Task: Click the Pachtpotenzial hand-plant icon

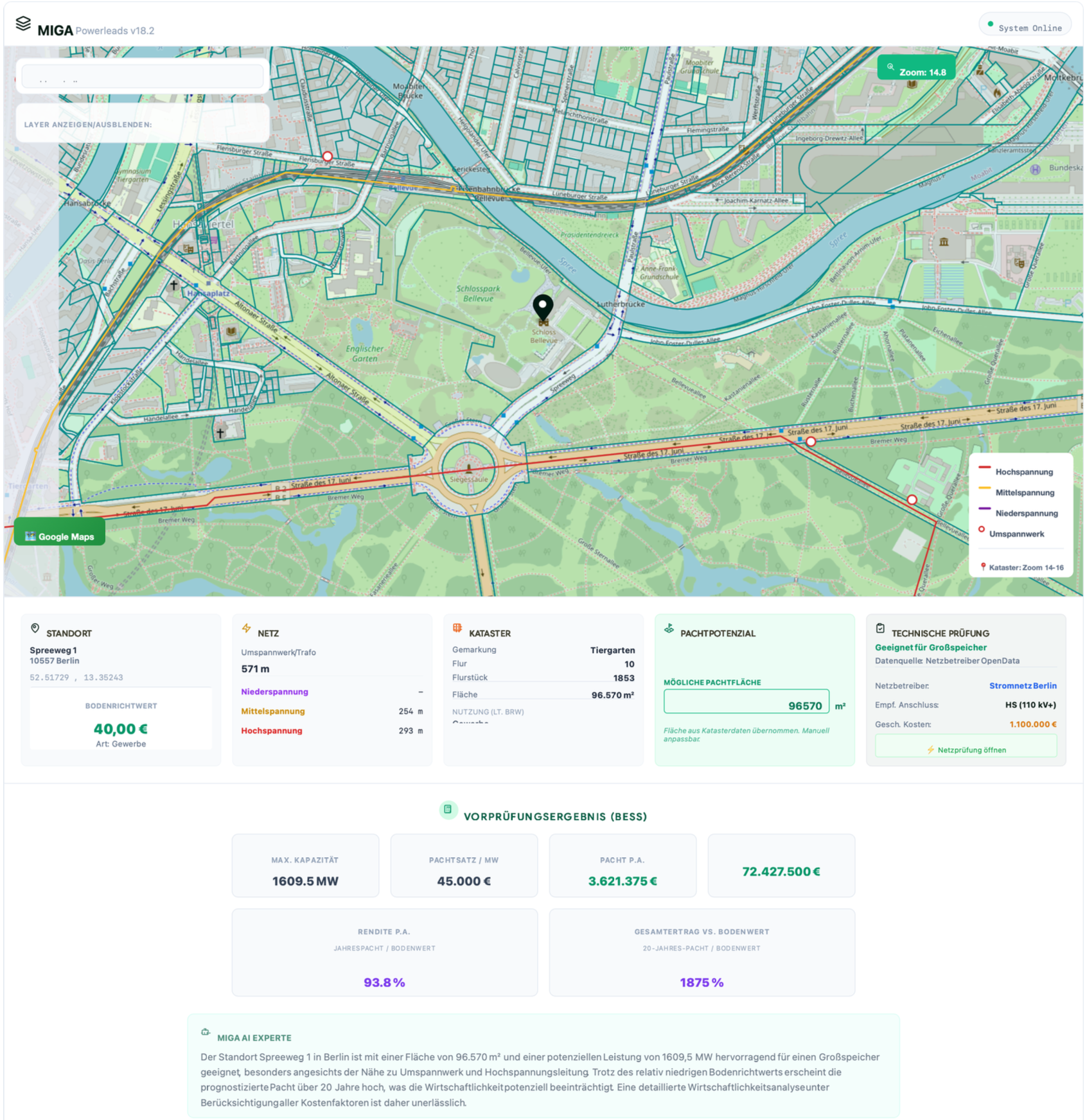Action: [669, 629]
